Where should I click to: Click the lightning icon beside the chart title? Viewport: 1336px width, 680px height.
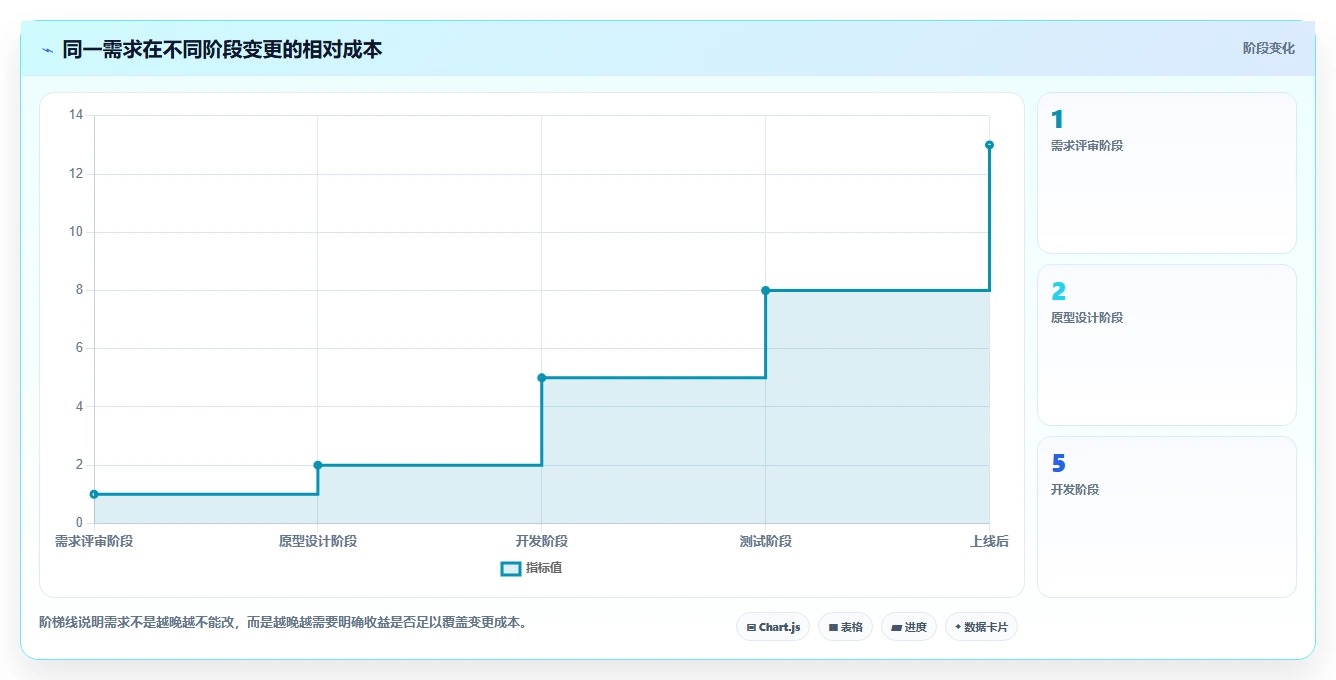[x=47, y=50]
